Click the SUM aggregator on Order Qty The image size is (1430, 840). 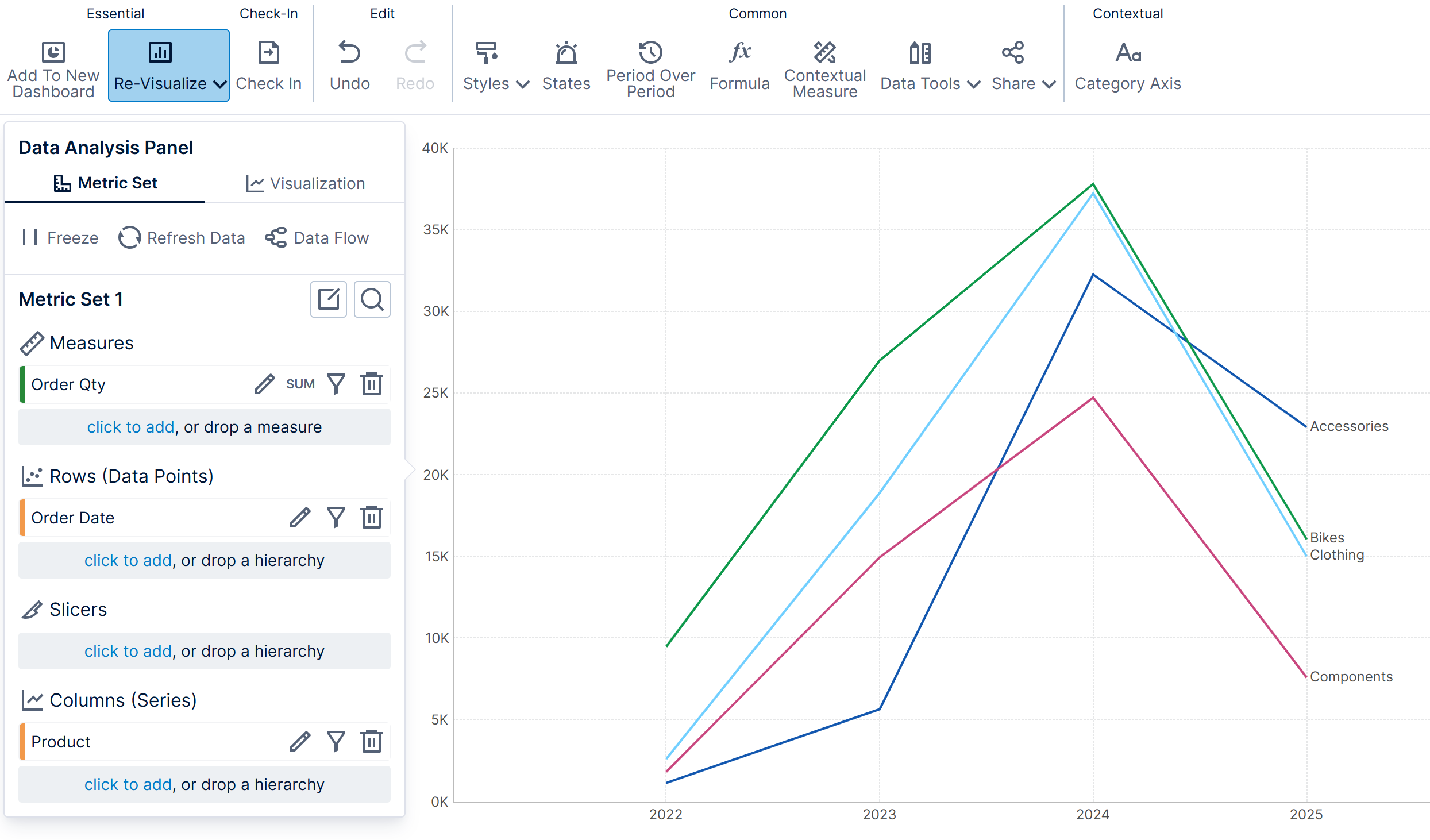click(x=300, y=384)
